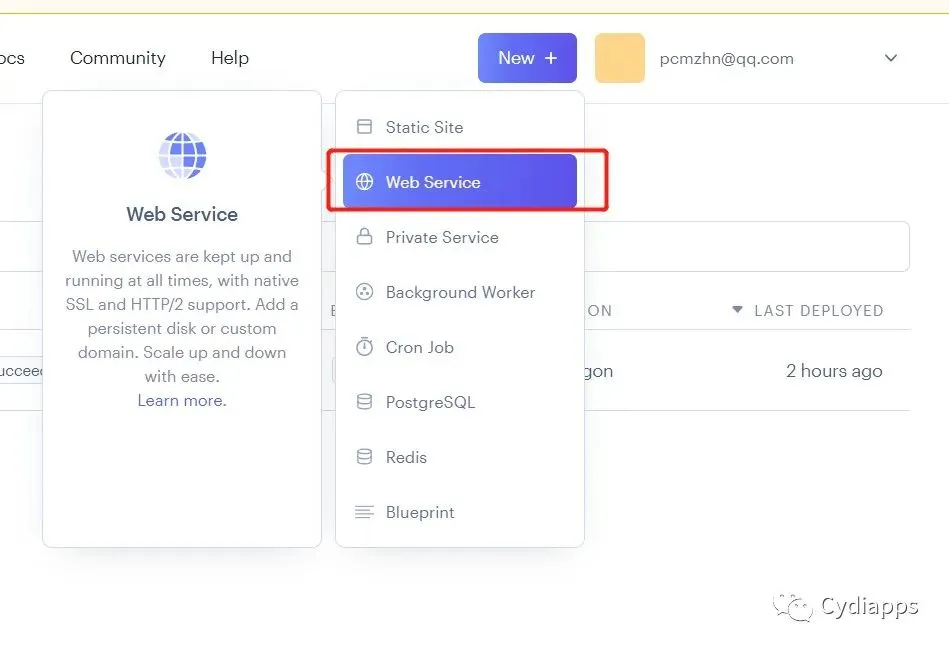Click the Blueprint lines icon
Screen dimensions: 949x649
click(x=364, y=512)
